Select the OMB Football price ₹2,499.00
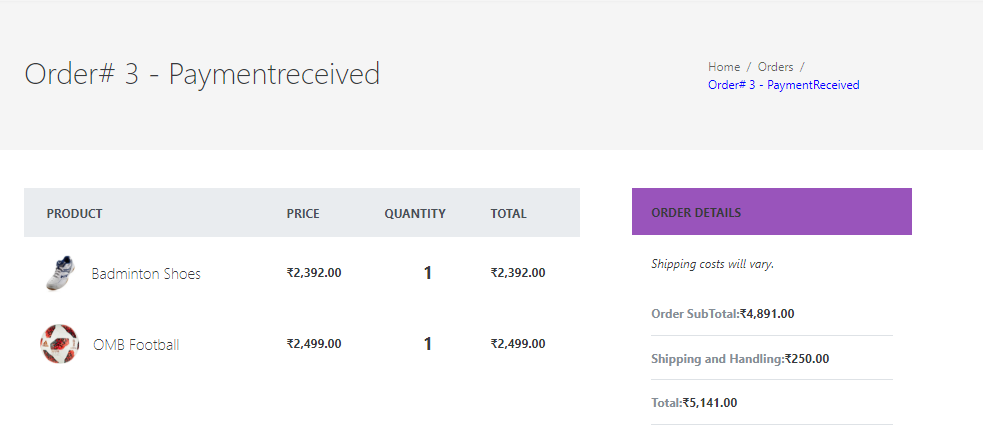The width and height of the screenshot is (983, 447). click(x=314, y=344)
